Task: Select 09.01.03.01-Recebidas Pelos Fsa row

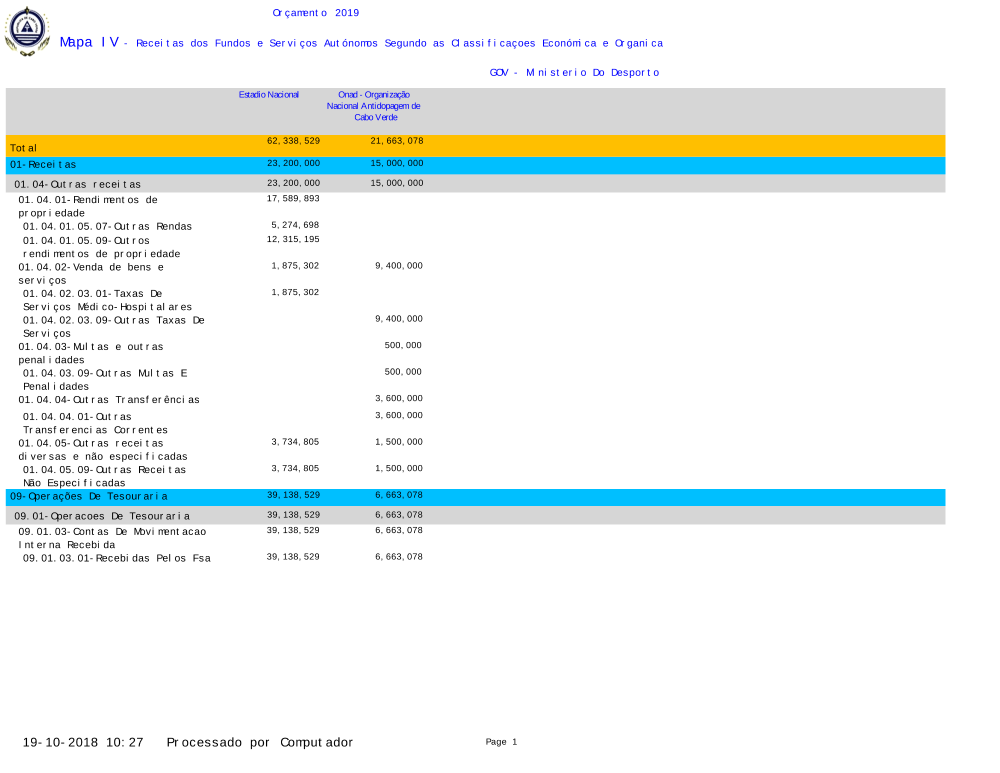Action: (x=116, y=558)
